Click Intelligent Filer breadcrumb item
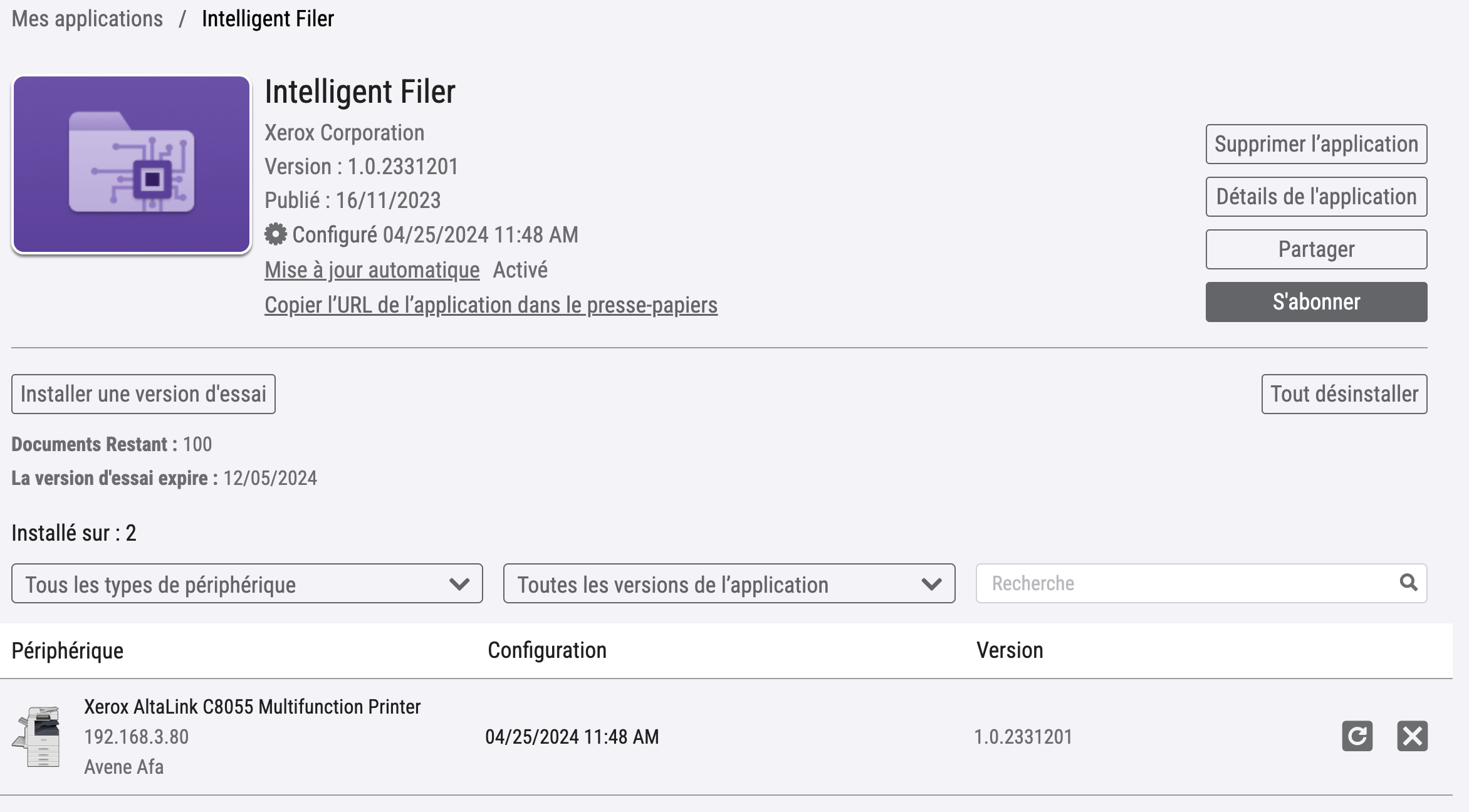The image size is (1469, 812). coord(268,19)
